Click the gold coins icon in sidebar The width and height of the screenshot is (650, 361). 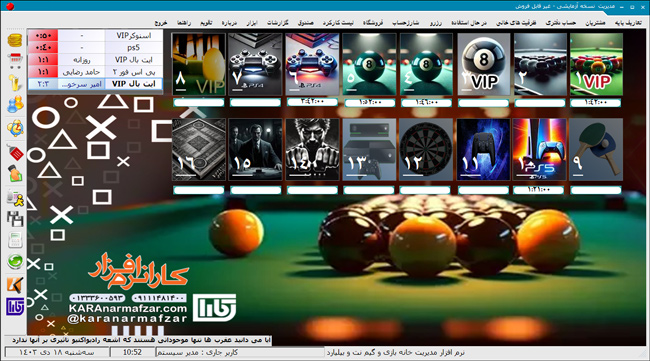tap(15, 41)
